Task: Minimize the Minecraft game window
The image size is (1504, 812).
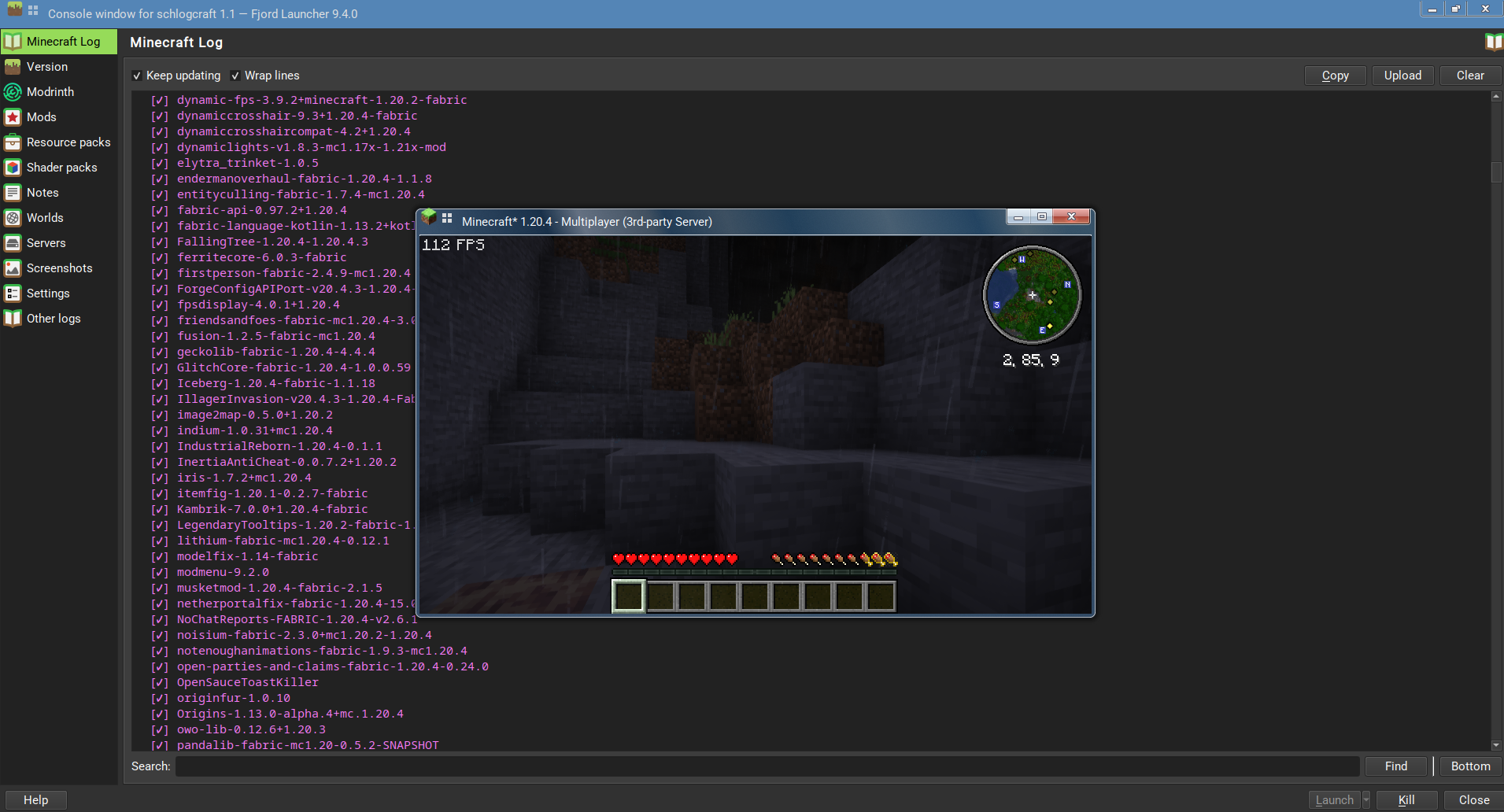Action: pyautogui.click(x=1018, y=216)
